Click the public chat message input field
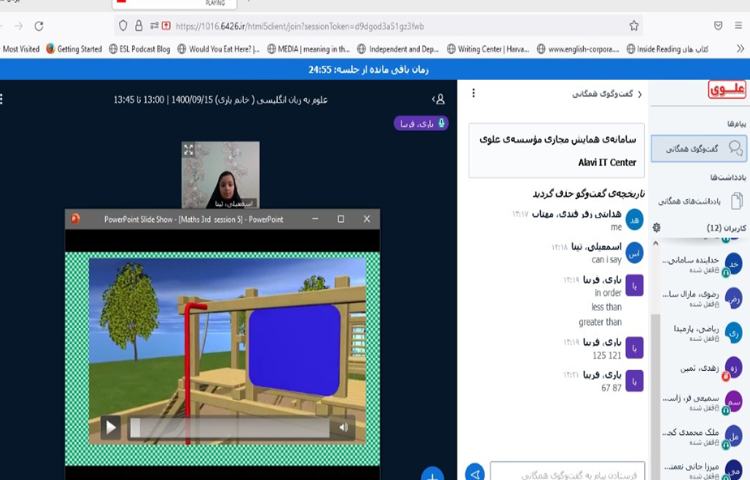750x480 pixels. 567,471
